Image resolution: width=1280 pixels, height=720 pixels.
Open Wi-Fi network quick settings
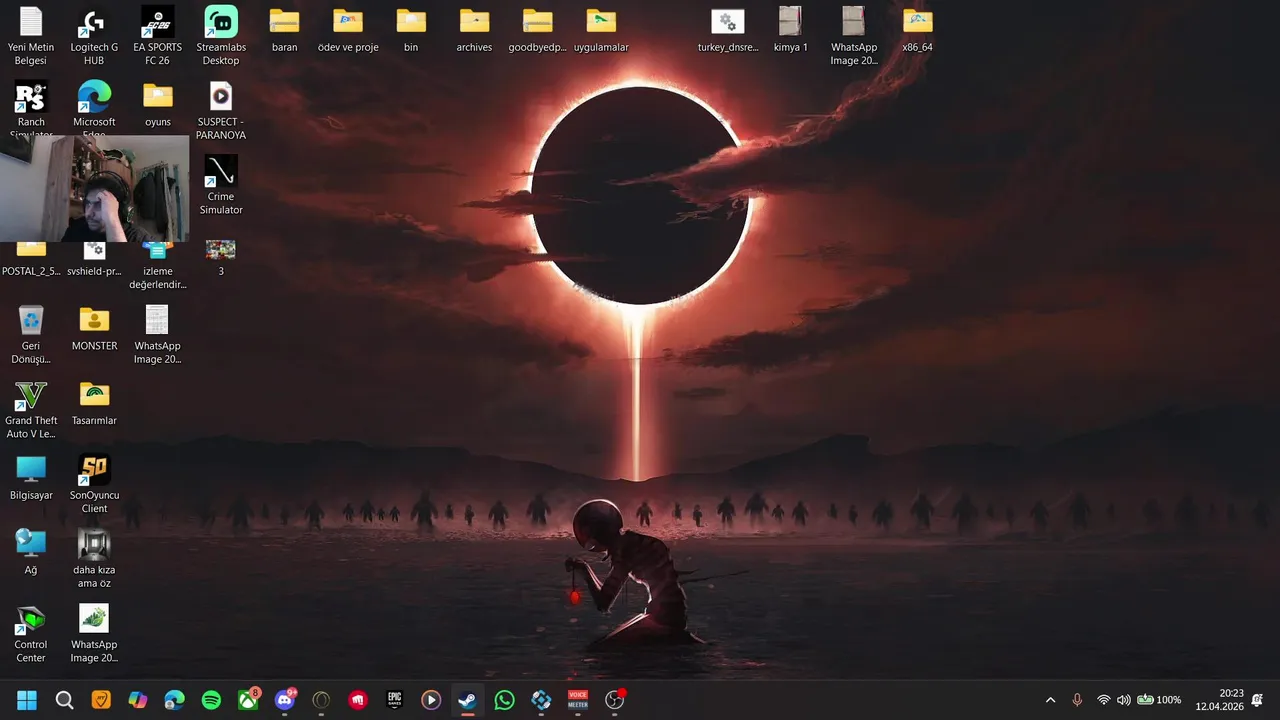(x=1104, y=700)
